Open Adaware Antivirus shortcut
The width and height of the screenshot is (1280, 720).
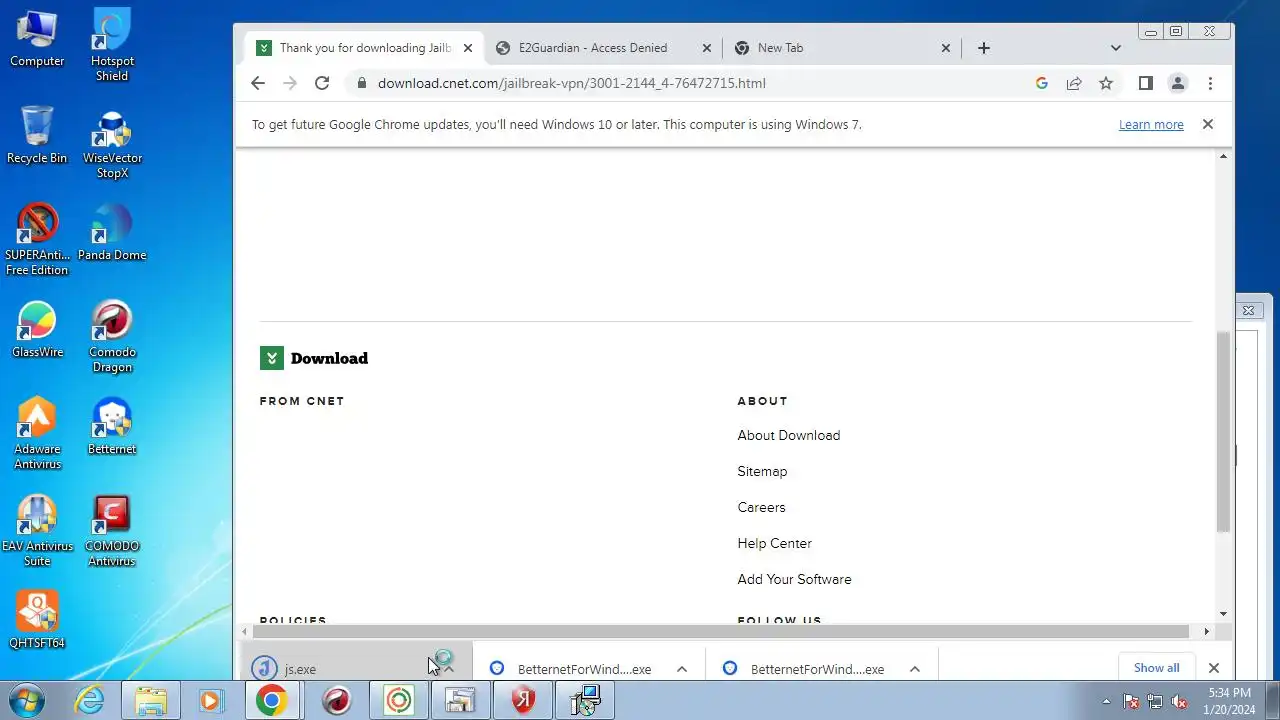coord(37,434)
